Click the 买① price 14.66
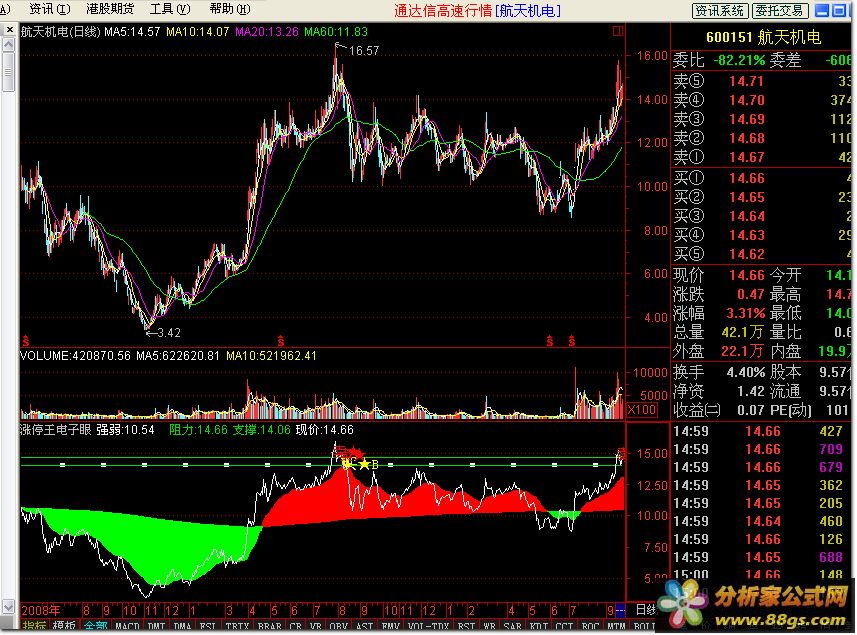The height and width of the screenshot is (635, 857). 746,178
